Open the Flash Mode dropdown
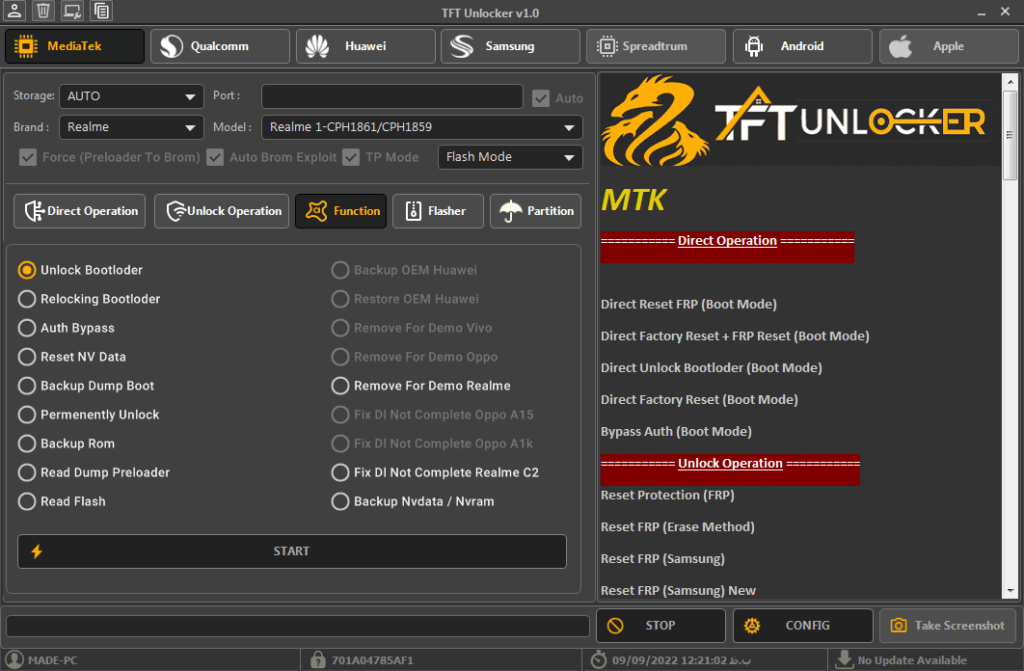The image size is (1024, 671). [510, 157]
